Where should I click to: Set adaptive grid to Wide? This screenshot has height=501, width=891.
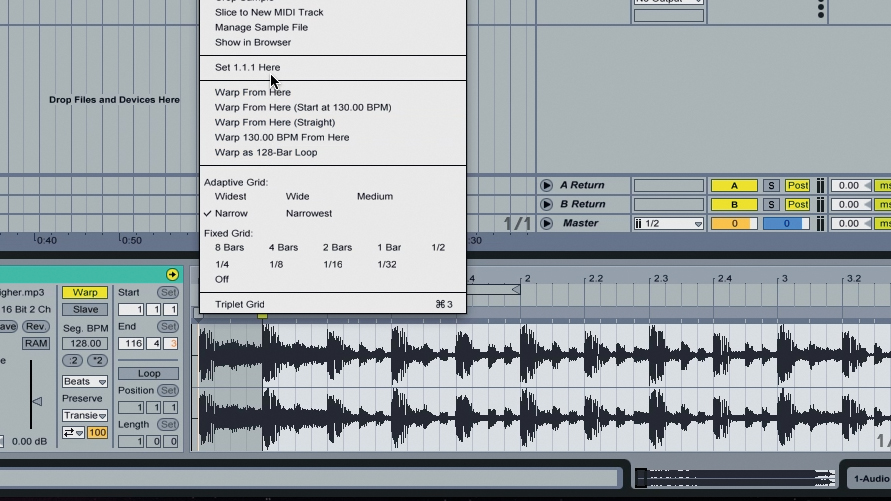297,196
